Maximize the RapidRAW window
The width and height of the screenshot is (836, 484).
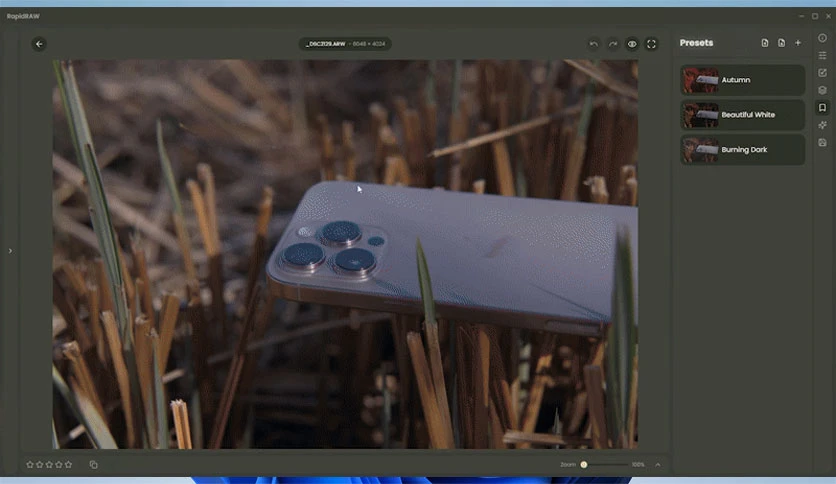pos(815,16)
